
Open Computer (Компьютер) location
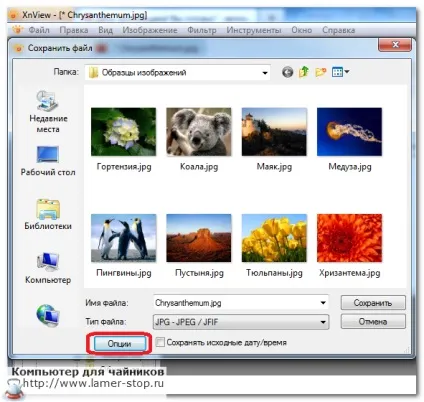[48, 268]
